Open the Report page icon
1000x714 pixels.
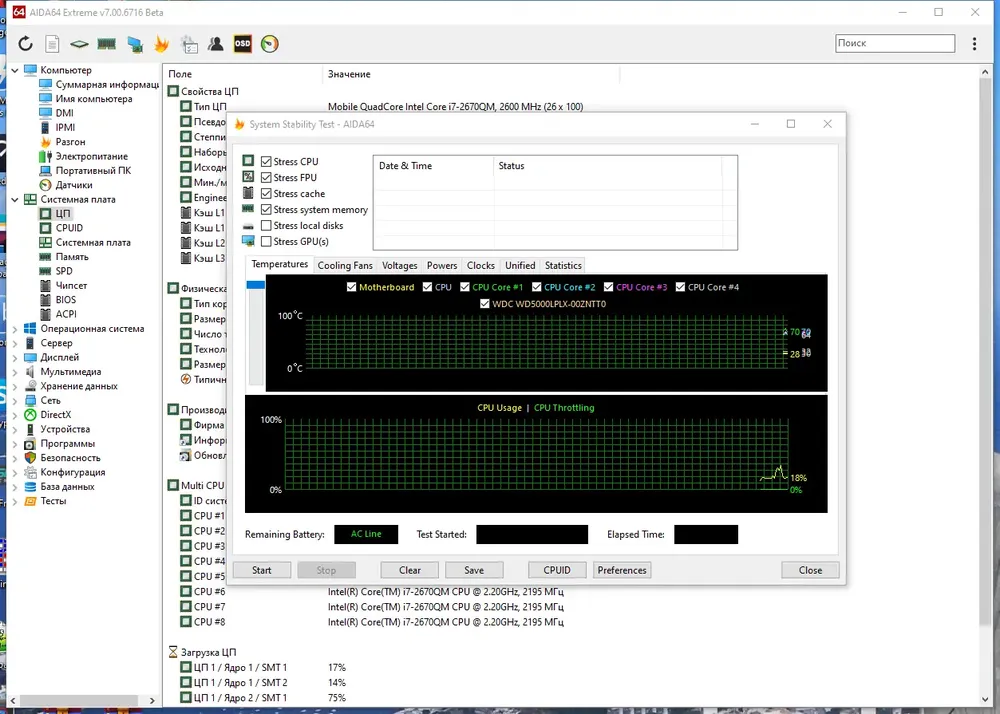tap(52, 43)
